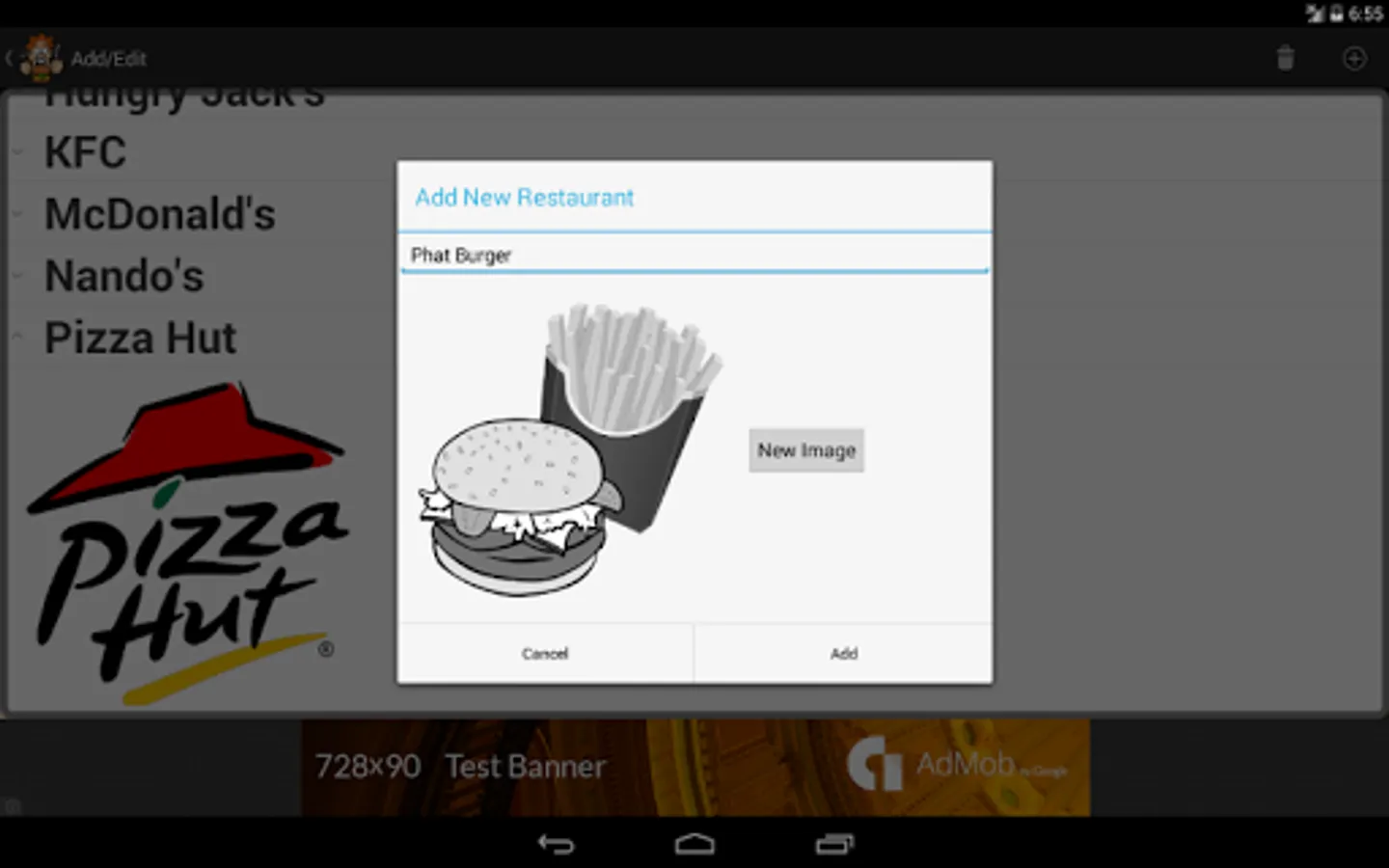
Task: Tap the Pizza Hut logo image
Action: coord(188,543)
